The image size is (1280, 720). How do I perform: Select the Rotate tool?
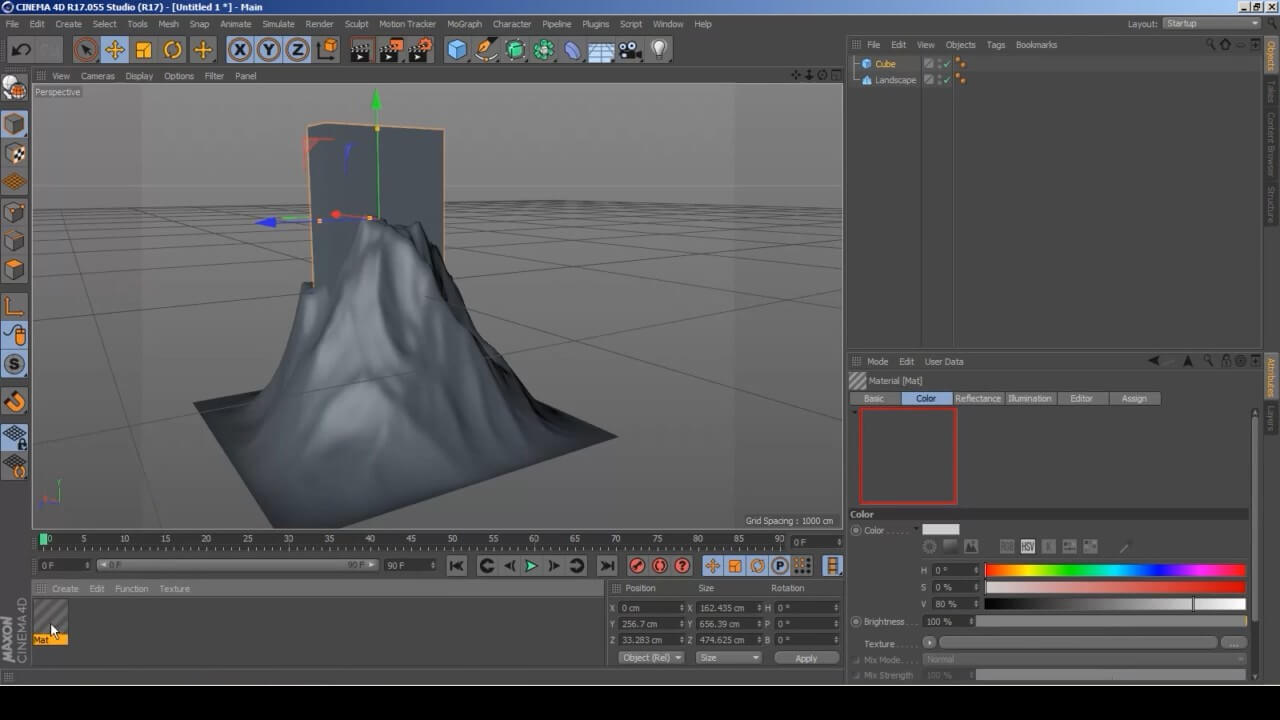pos(173,50)
